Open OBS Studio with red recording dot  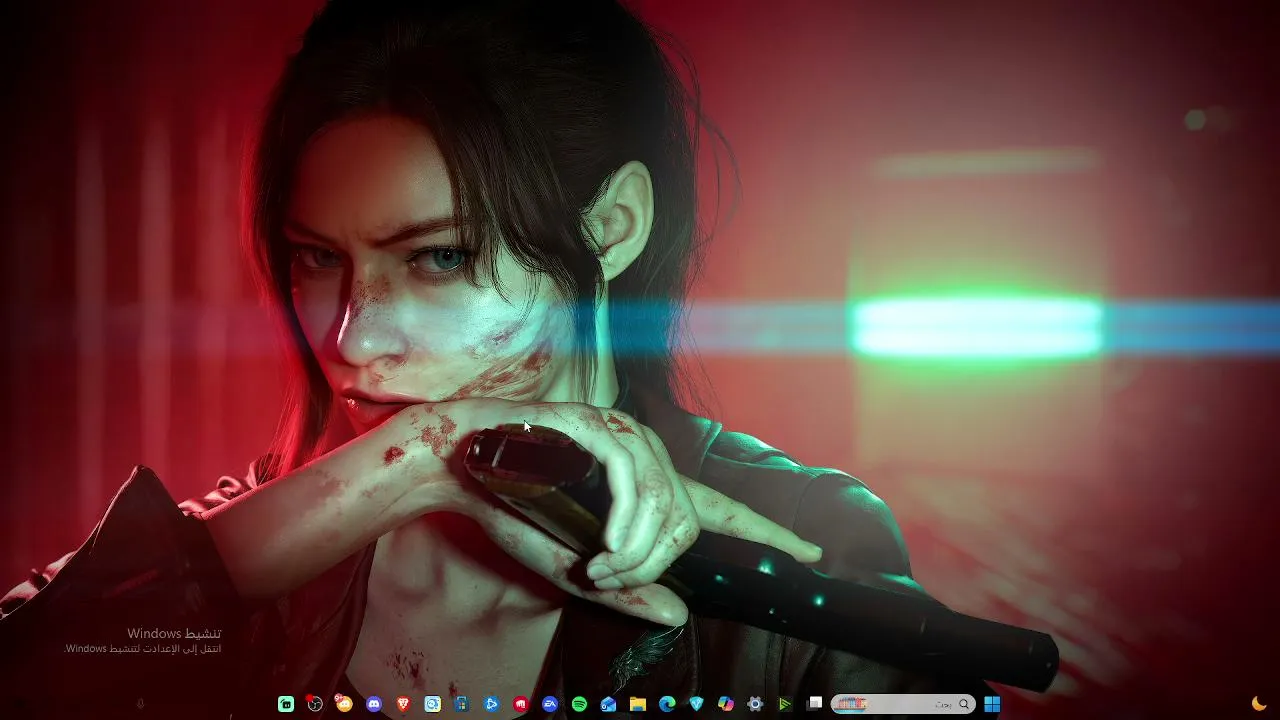(x=315, y=704)
